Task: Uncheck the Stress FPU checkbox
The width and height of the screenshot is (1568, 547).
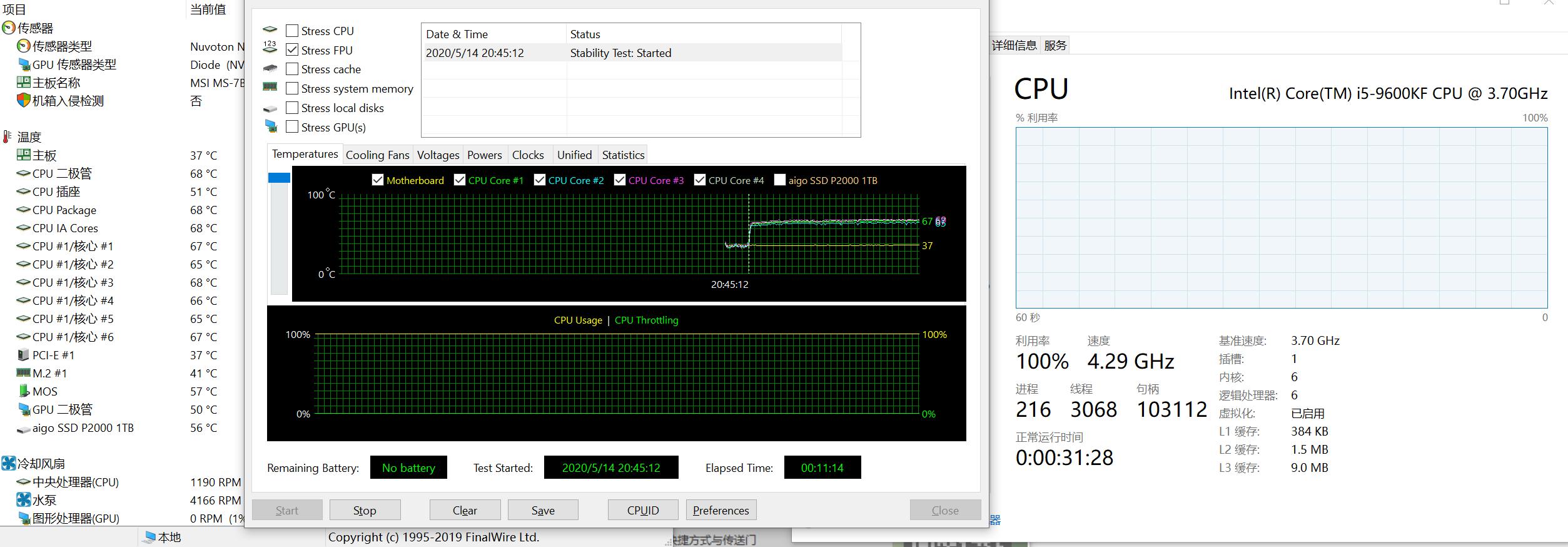Action: (x=292, y=49)
